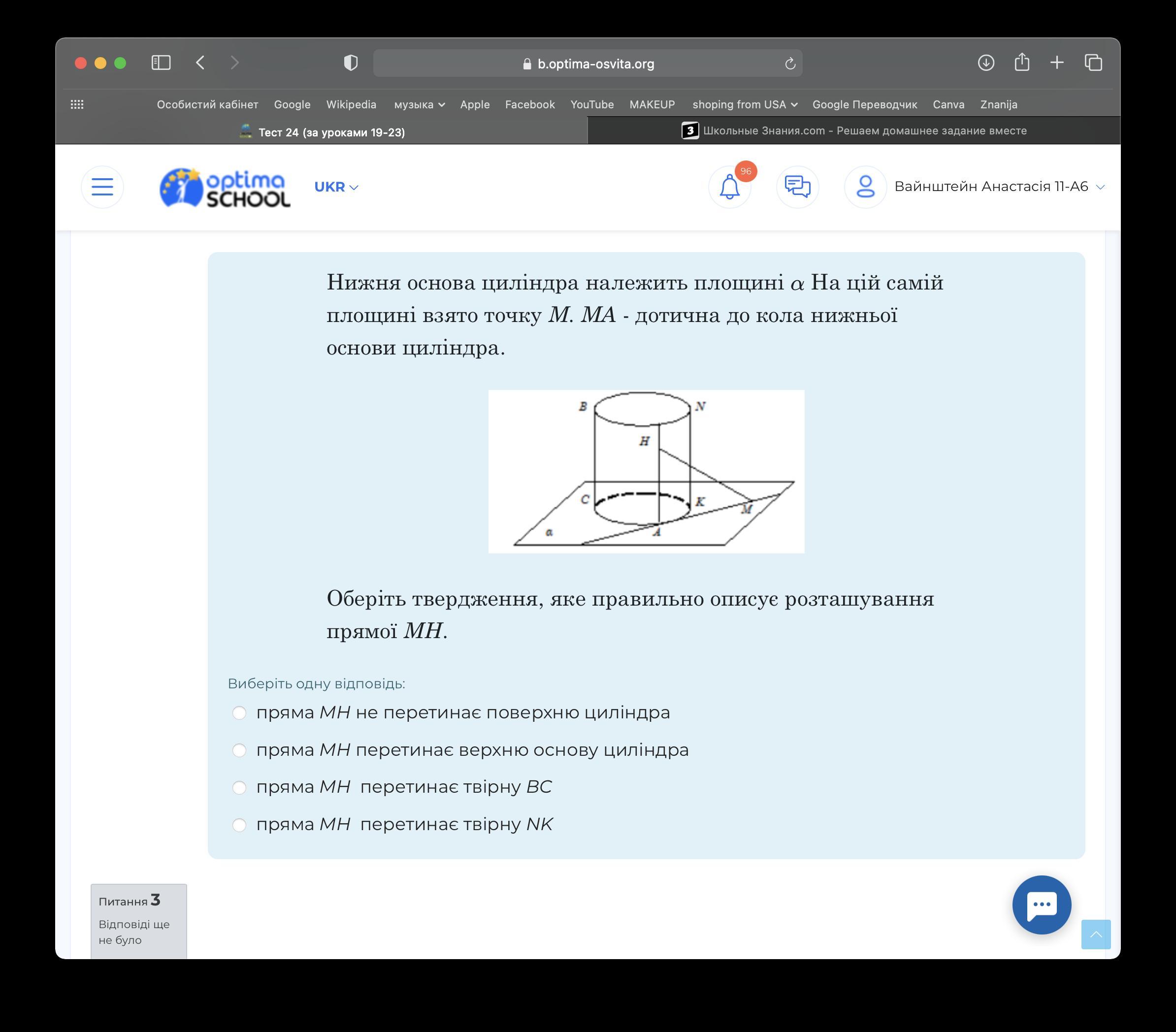The width and height of the screenshot is (1176, 1032).
Task: Click the privacy shield icon
Action: (x=350, y=63)
